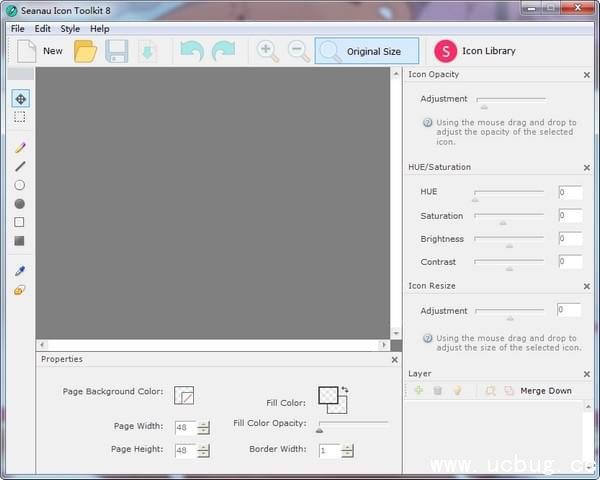Open the File menu
The height and width of the screenshot is (480, 600).
[18, 29]
